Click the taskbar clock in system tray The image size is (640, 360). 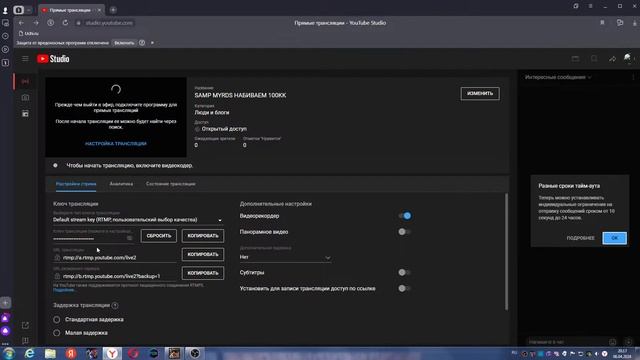(622, 353)
